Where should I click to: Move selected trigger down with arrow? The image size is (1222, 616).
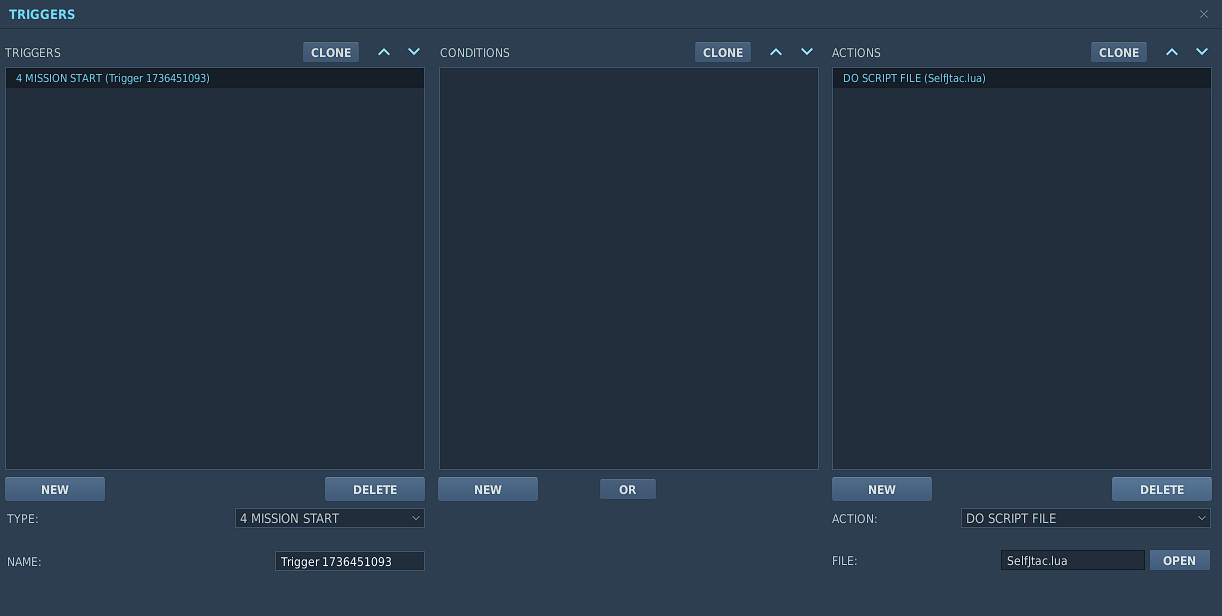click(414, 52)
